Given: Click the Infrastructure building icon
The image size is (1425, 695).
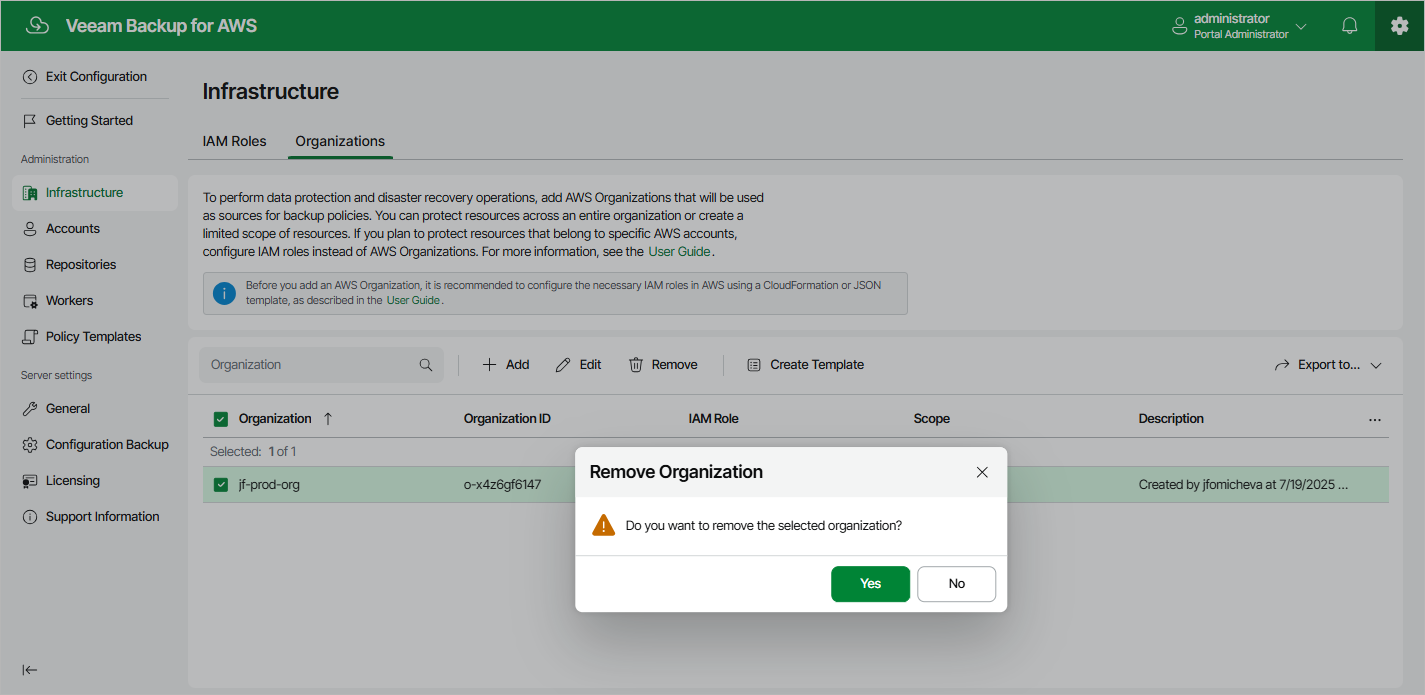Looking at the screenshot, I should (x=30, y=193).
